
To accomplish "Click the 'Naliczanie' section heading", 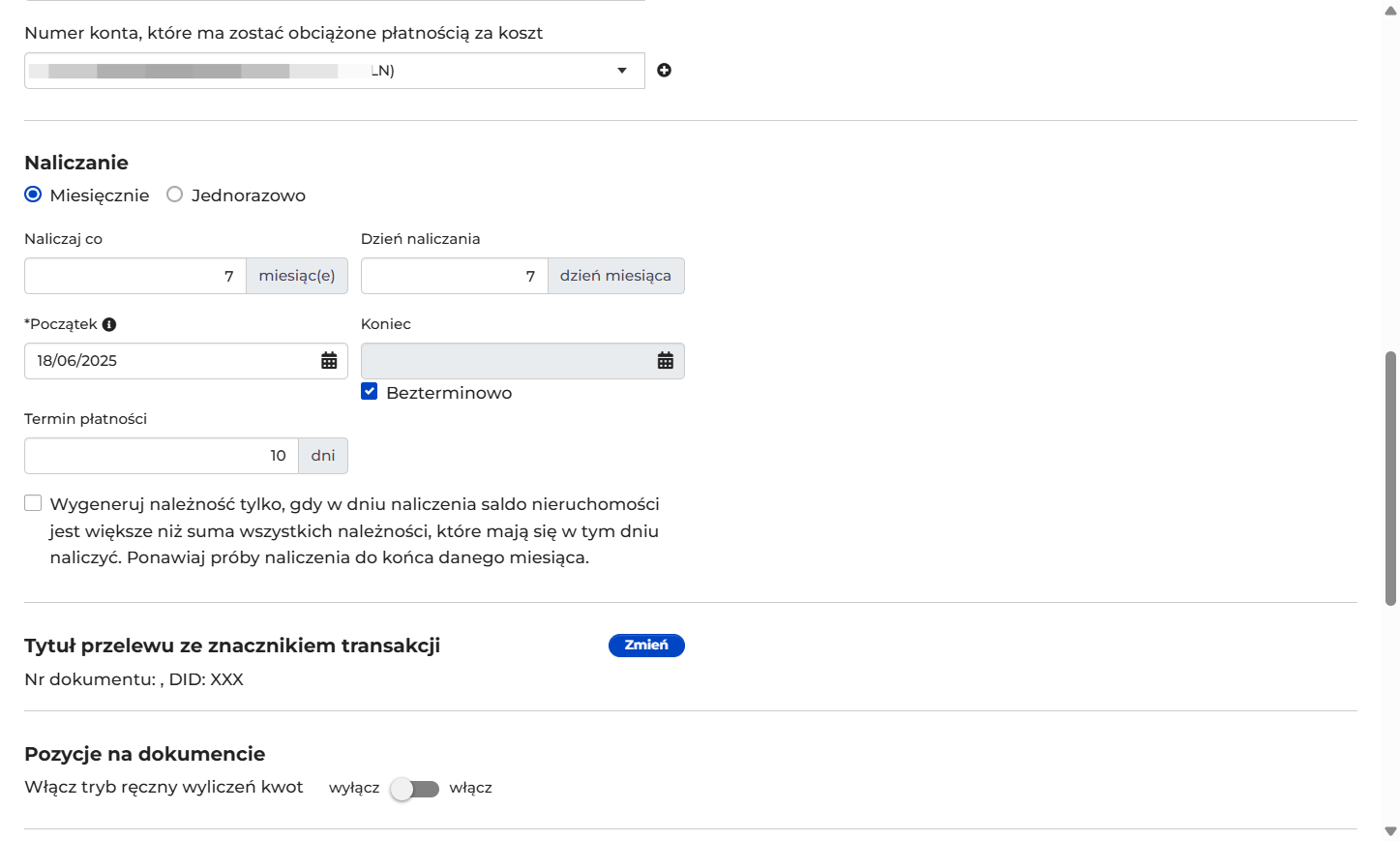I will [x=76, y=163].
